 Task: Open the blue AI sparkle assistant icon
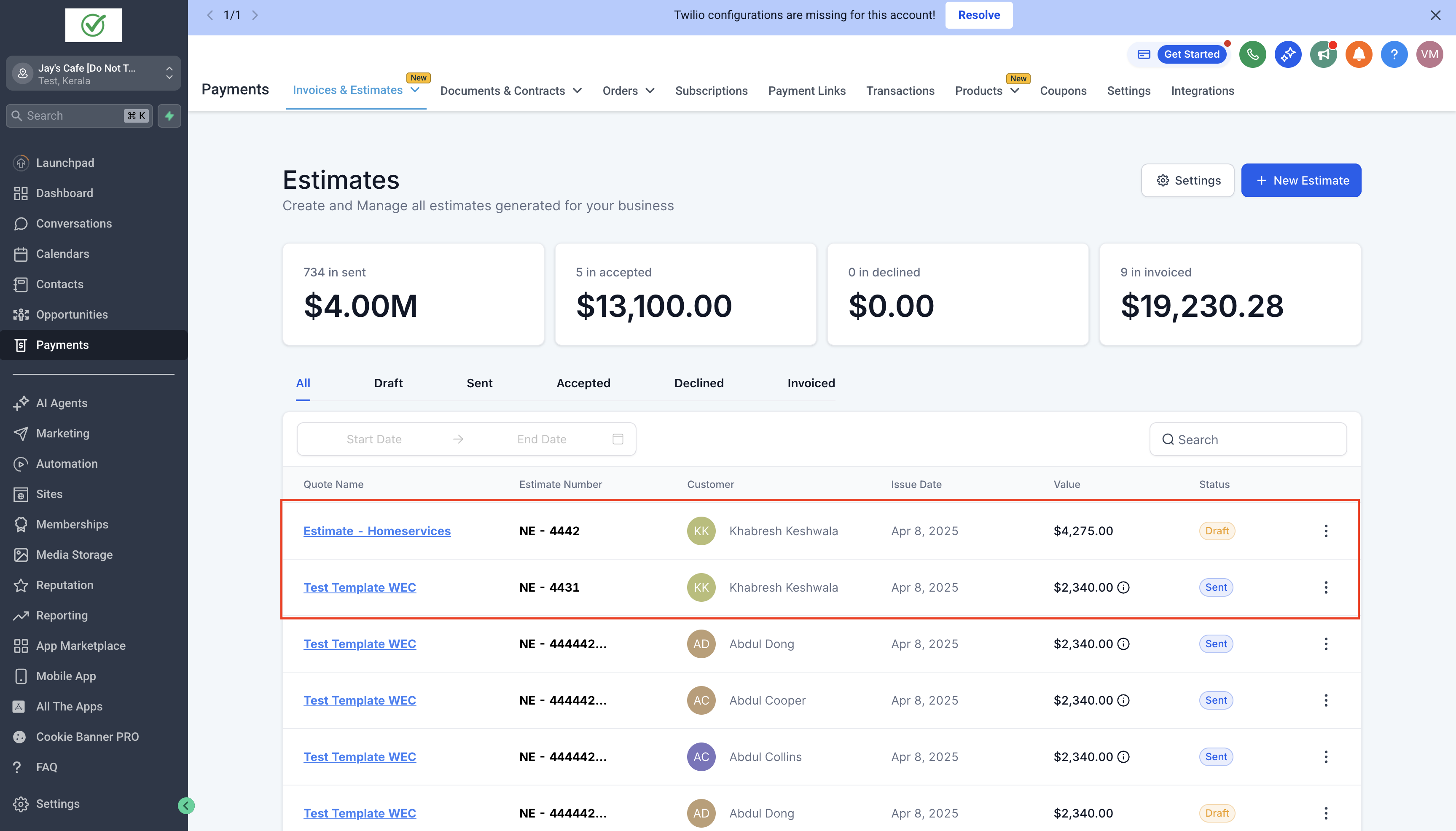click(x=1288, y=54)
